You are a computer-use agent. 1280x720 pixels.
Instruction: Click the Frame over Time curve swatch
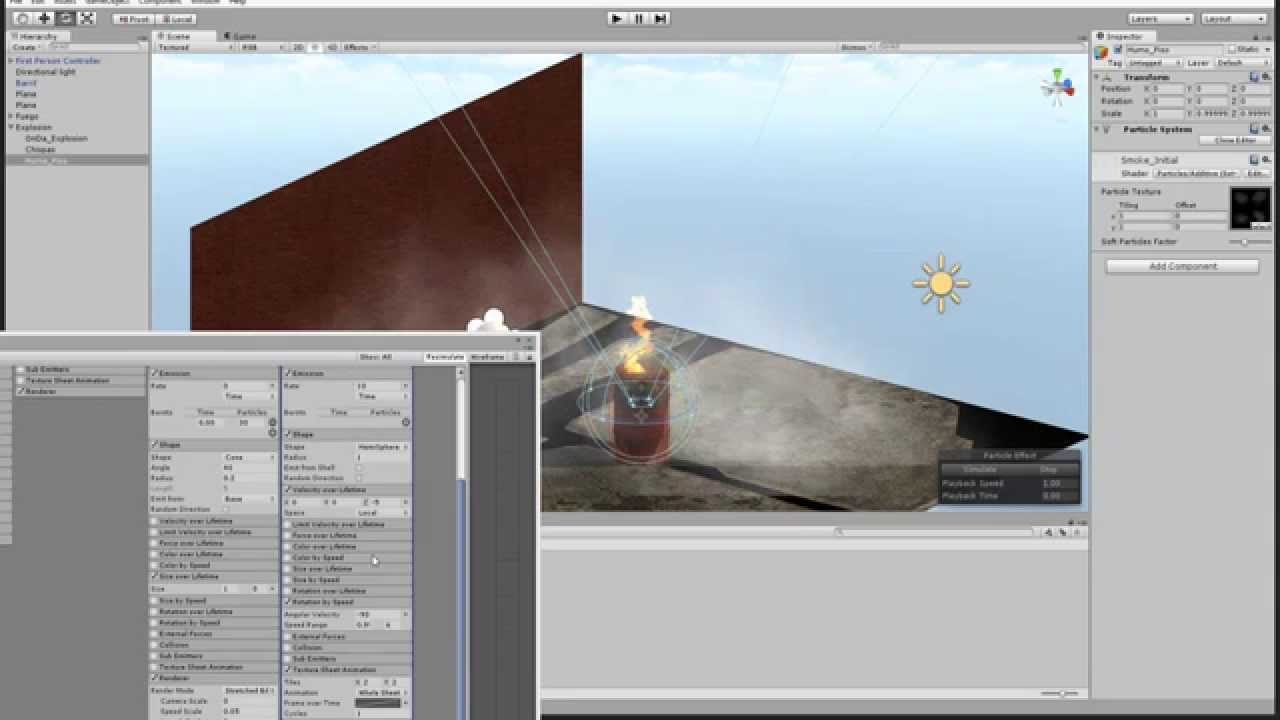click(x=377, y=703)
